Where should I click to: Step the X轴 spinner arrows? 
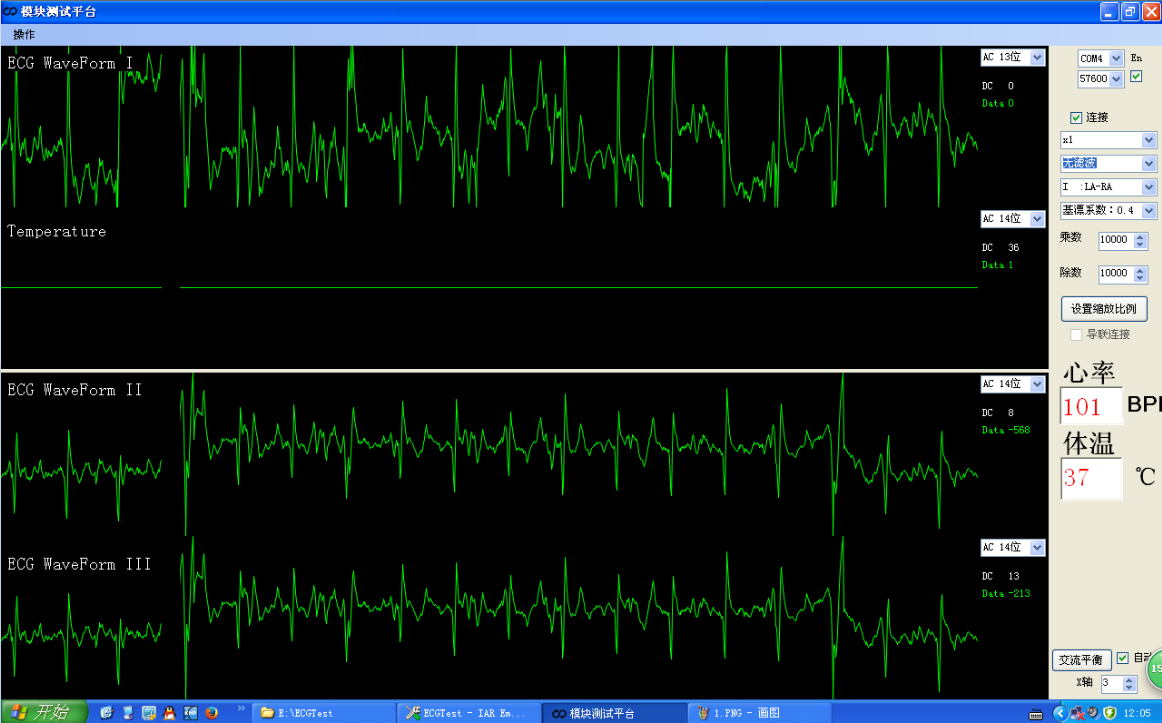1129,683
